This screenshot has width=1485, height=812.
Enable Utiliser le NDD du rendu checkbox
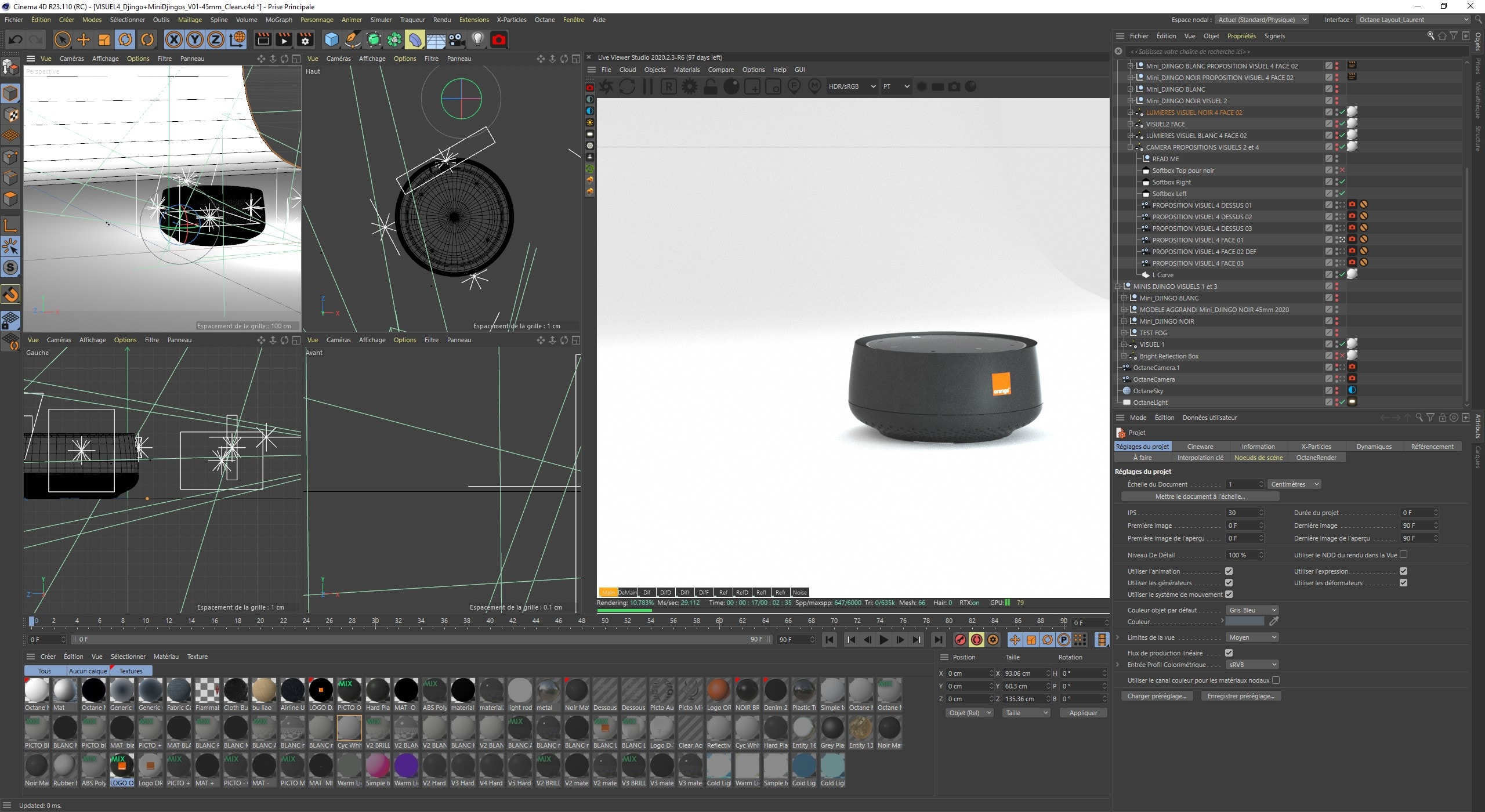(1403, 555)
